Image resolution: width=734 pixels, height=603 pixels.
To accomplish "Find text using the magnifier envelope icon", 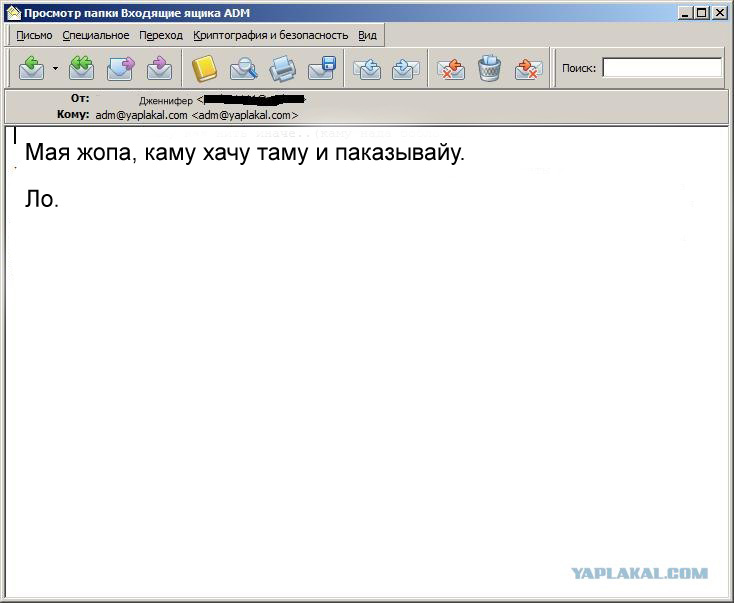I will [x=243, y=68].
